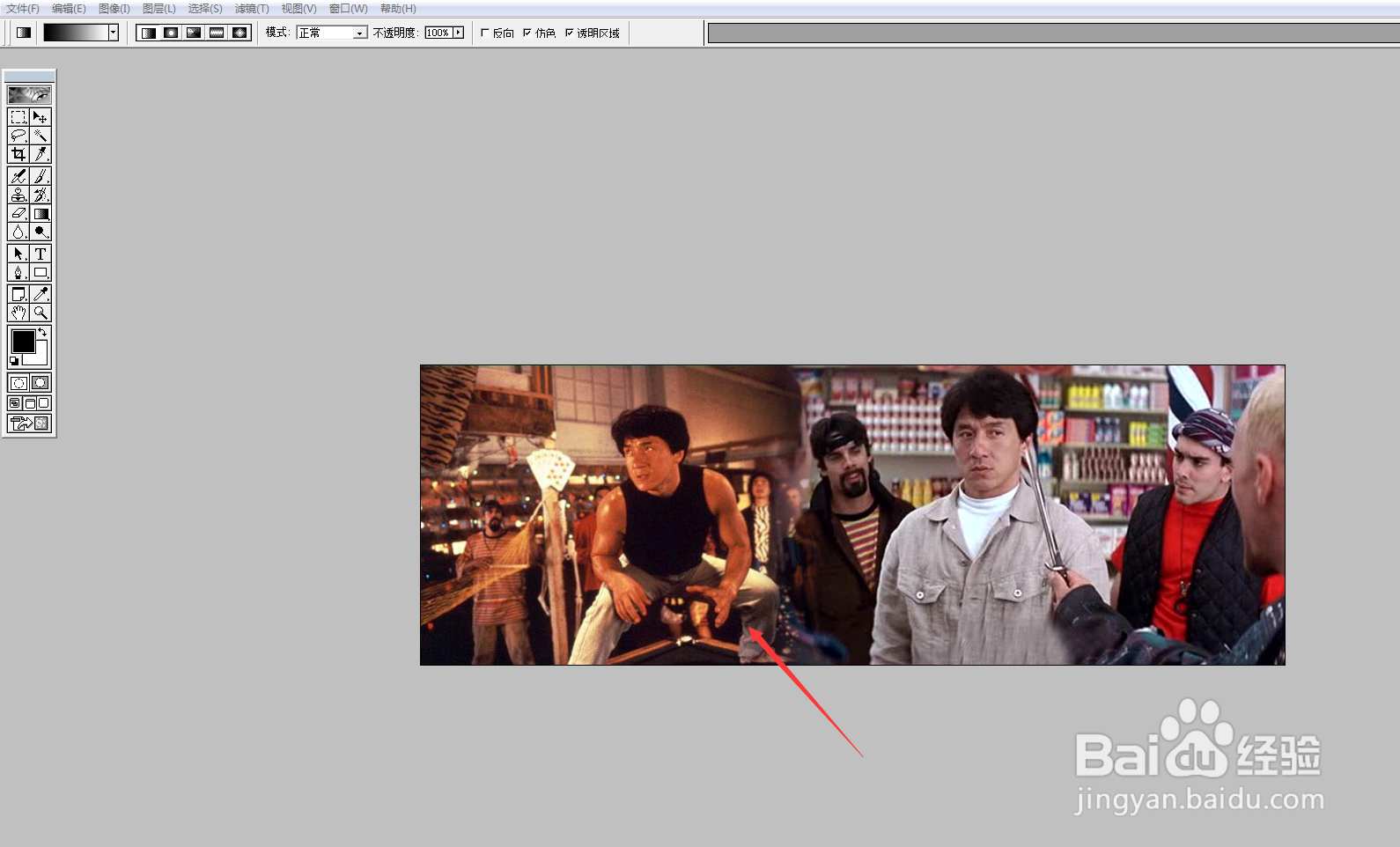
Task: Click the black foreground color swatch
Action: click(23, 341)
